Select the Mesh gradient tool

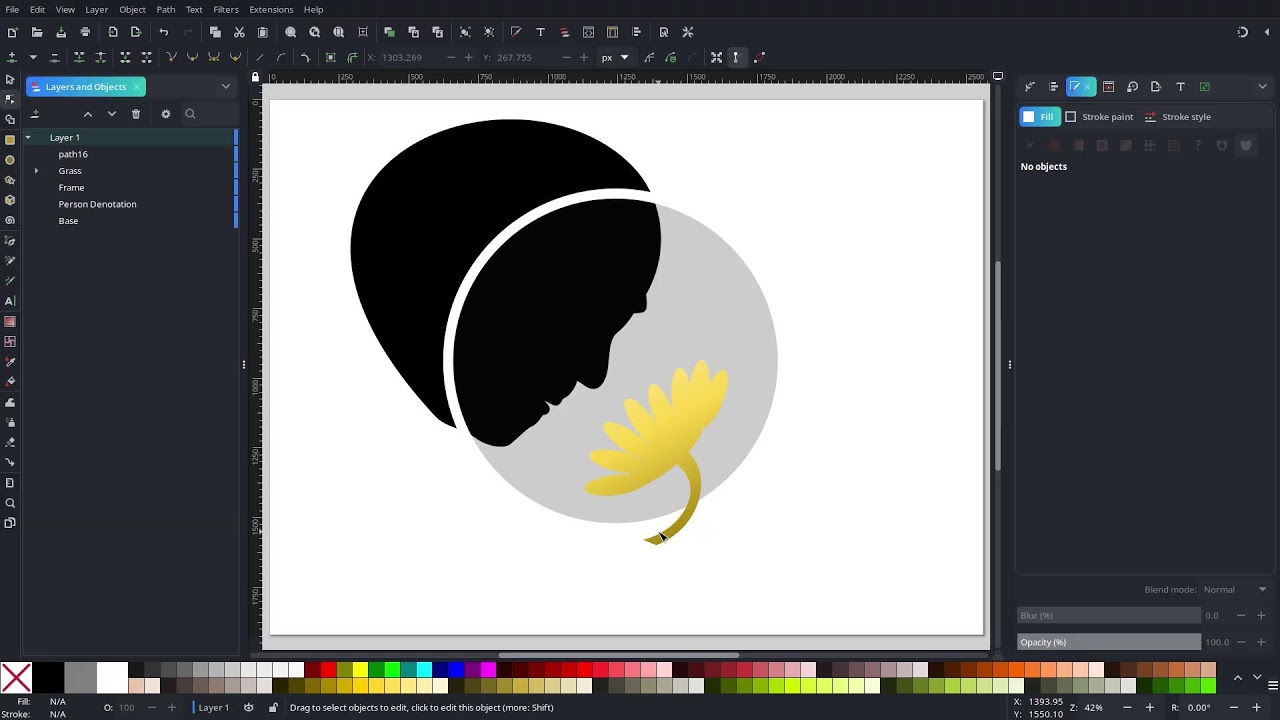coord(10,342)
